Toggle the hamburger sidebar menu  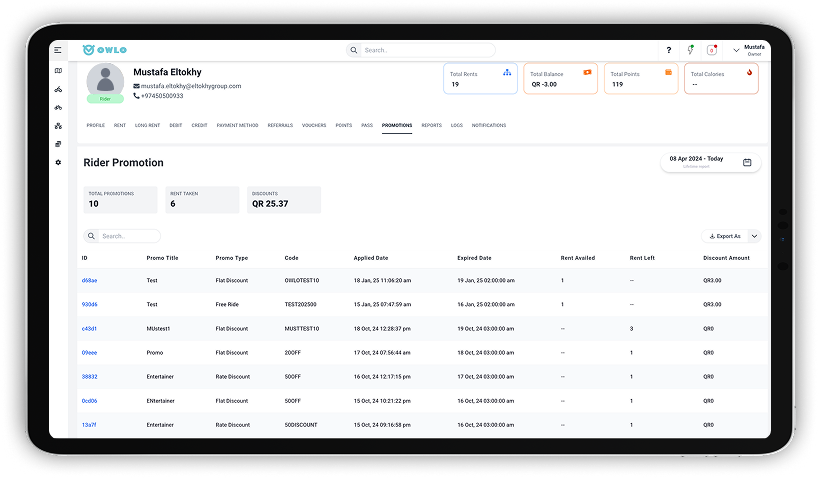point(58,50)
